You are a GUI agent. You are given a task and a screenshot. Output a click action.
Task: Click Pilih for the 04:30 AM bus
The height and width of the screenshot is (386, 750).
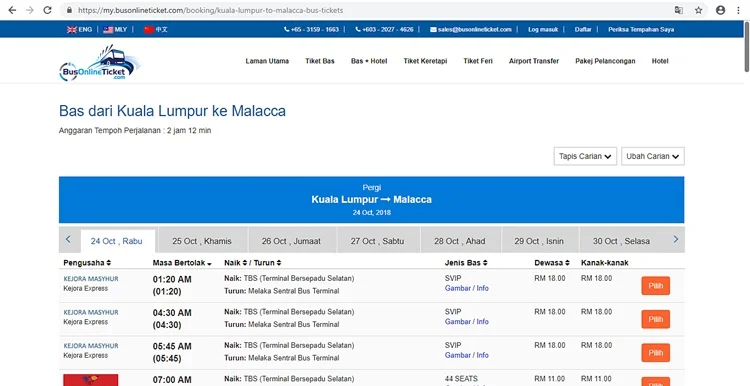[655, 319]
